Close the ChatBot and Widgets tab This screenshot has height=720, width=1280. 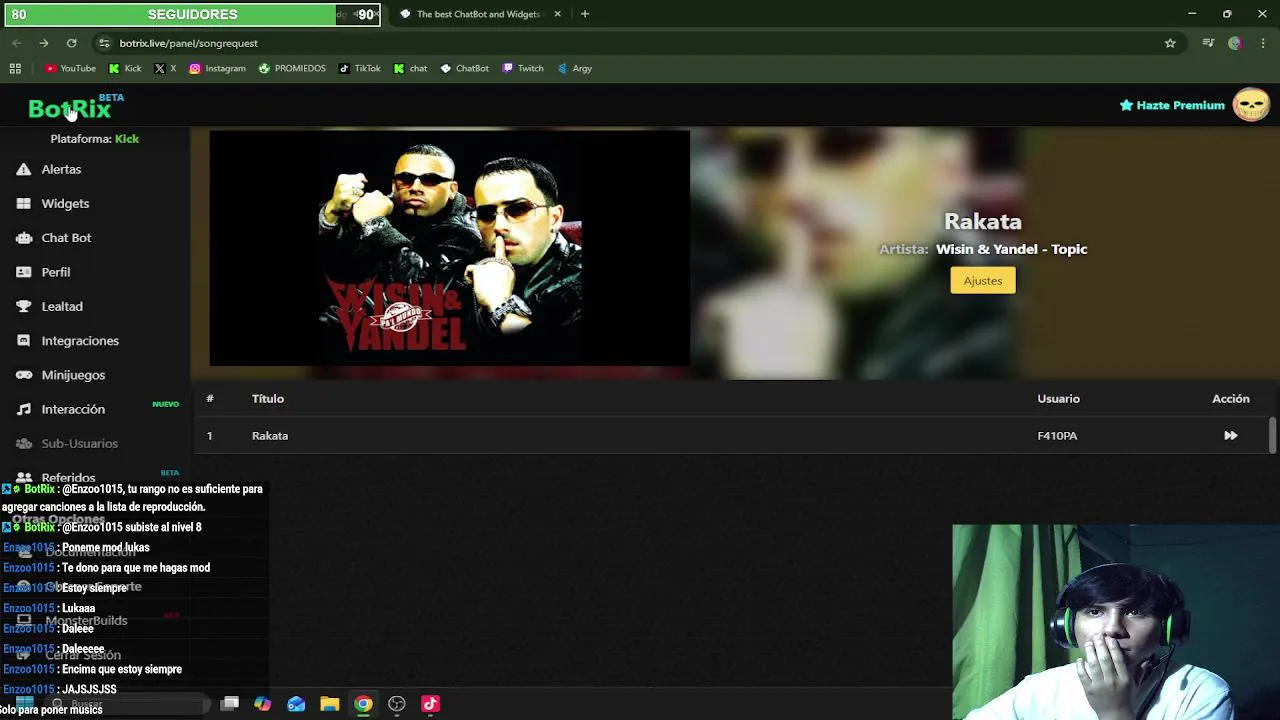click(557, 14)
